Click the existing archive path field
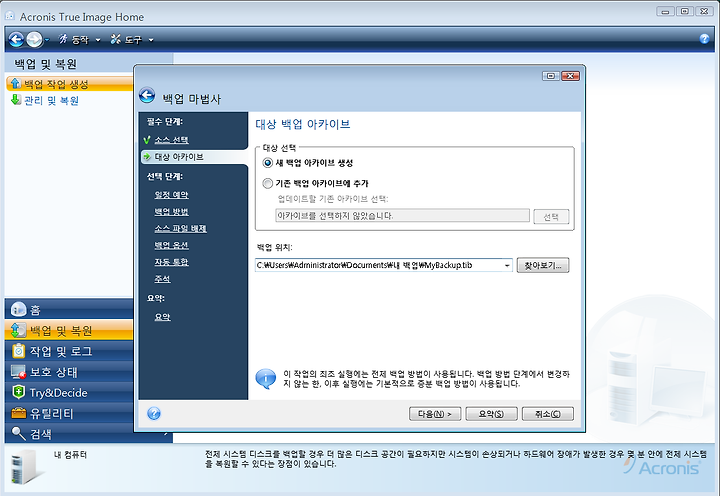Screen dimensions: 720x496 pyautogui.click(x=402, y=215)
